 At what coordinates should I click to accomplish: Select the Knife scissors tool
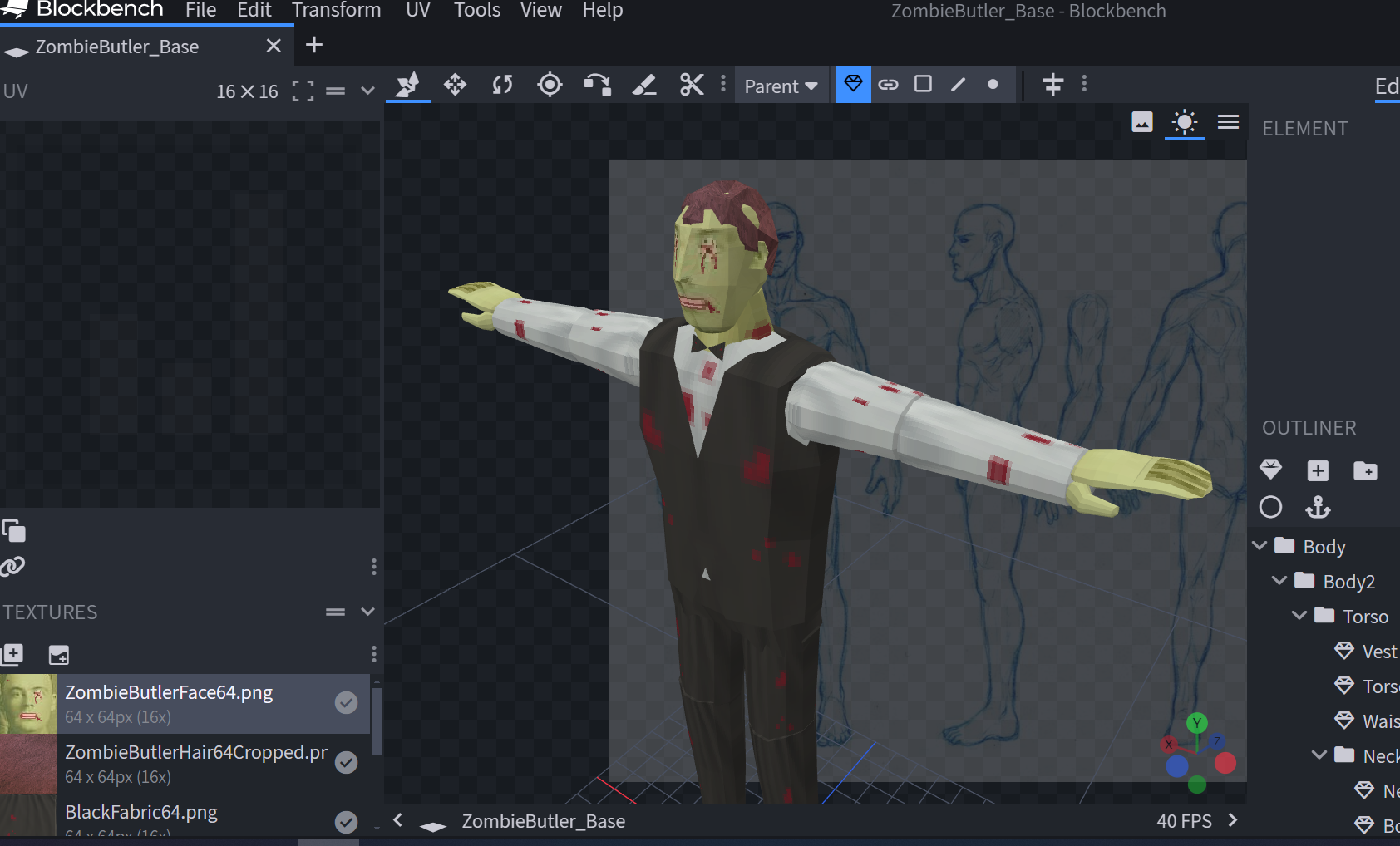(692, 85)
